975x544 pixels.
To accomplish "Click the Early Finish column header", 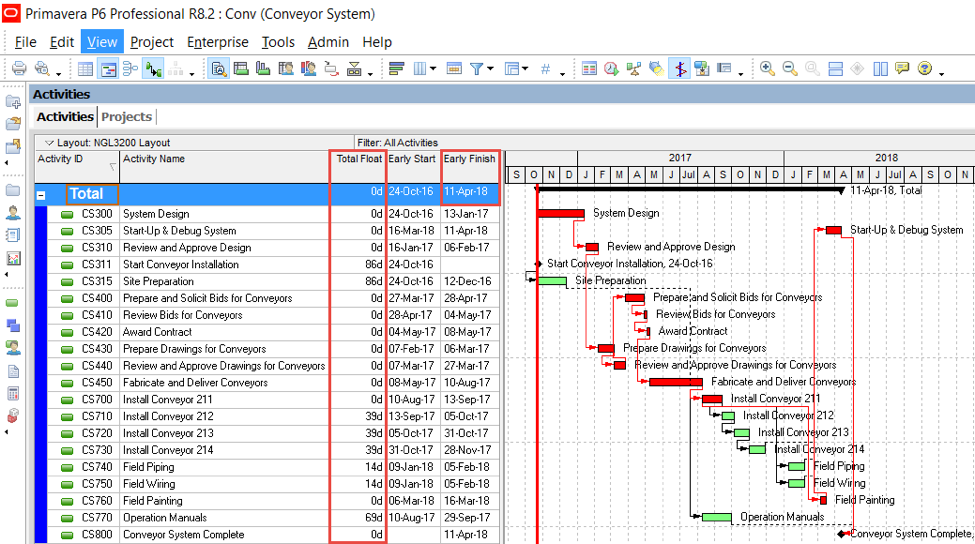I will tap(469, 167).
